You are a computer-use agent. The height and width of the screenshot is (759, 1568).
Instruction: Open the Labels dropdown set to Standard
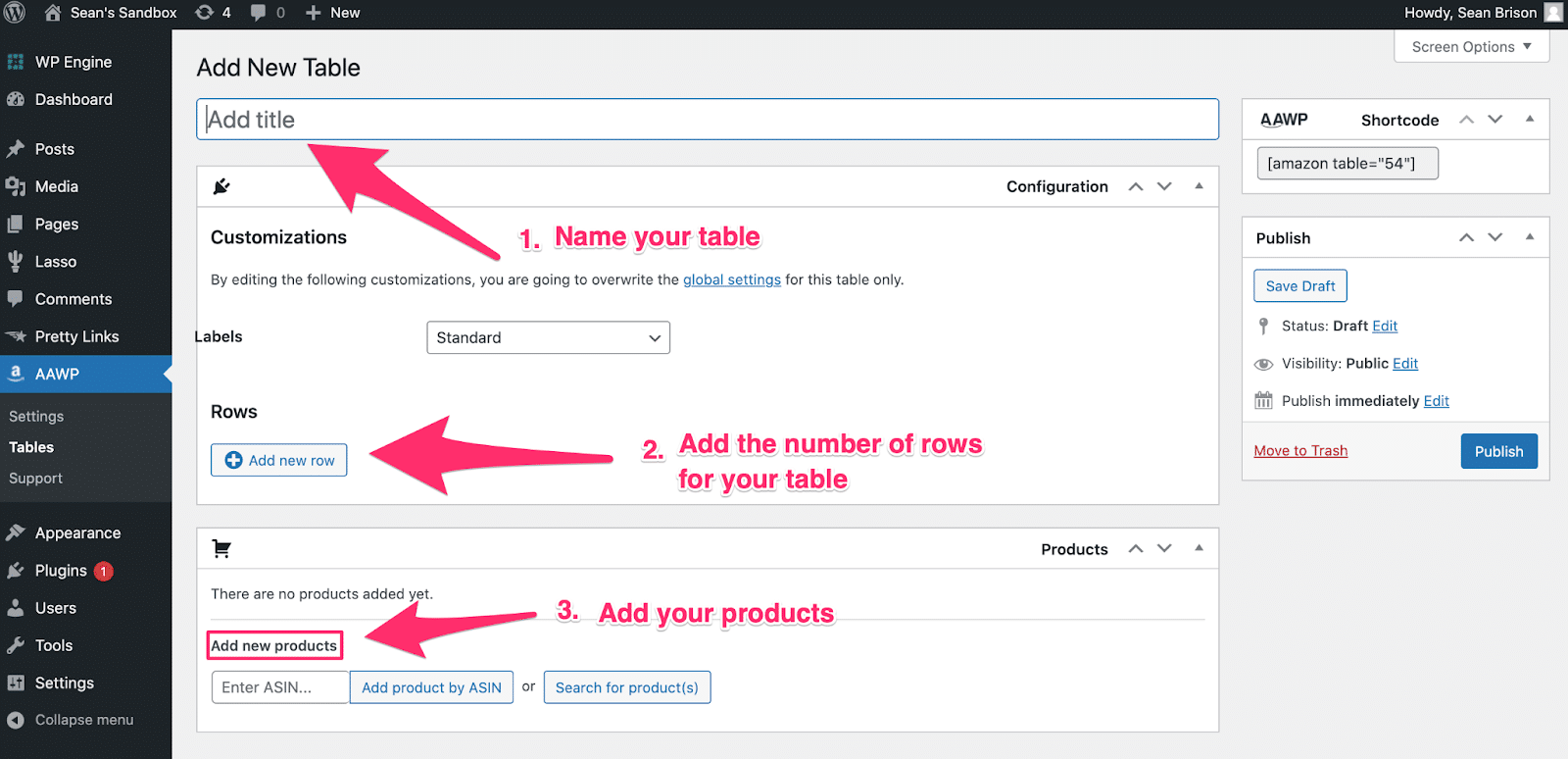(x=548, y=337)
